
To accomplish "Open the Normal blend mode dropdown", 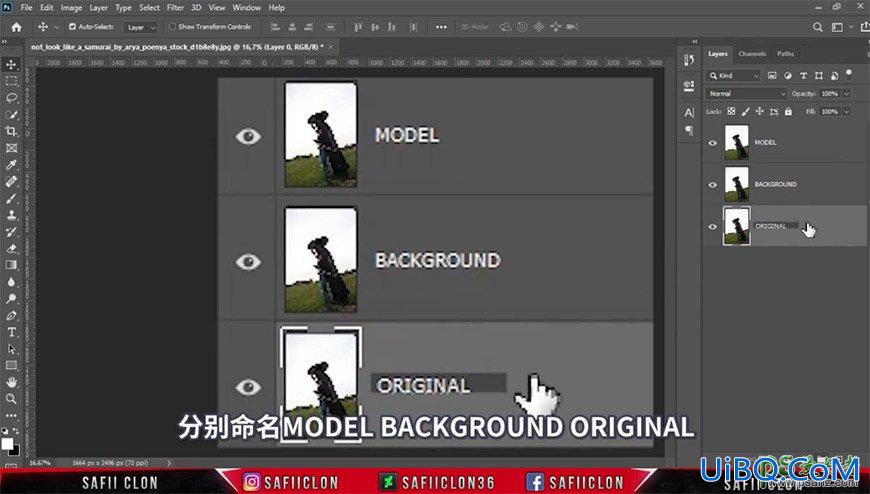I will 747,94.
